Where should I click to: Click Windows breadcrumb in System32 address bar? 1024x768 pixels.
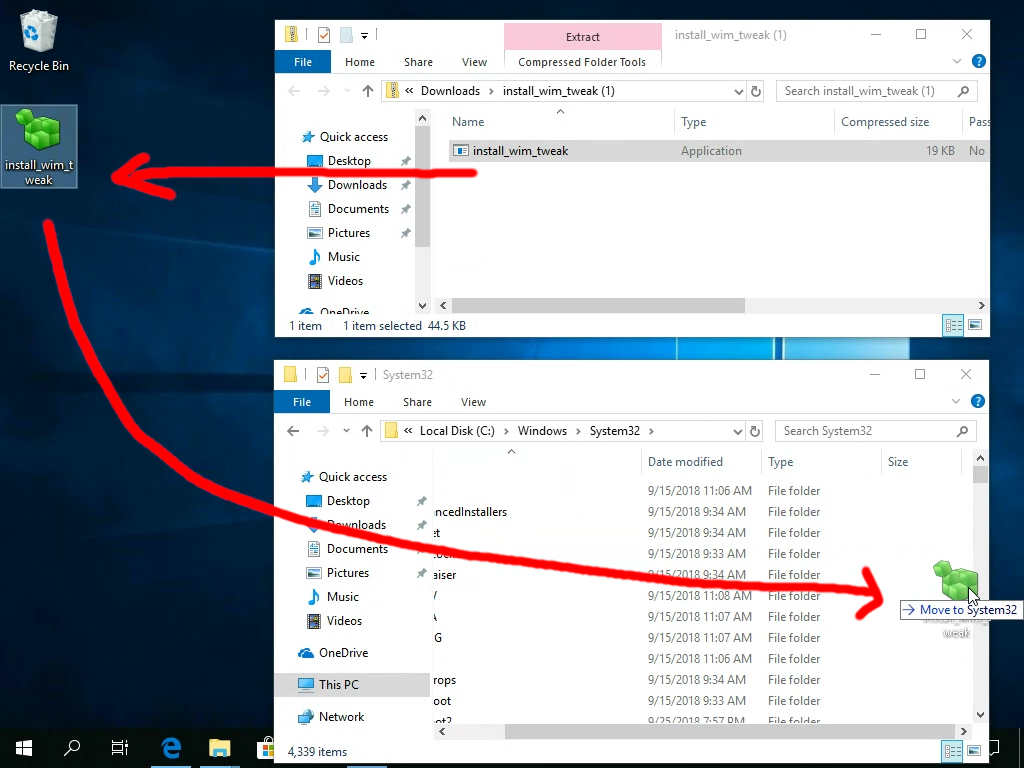click(542, 431)
